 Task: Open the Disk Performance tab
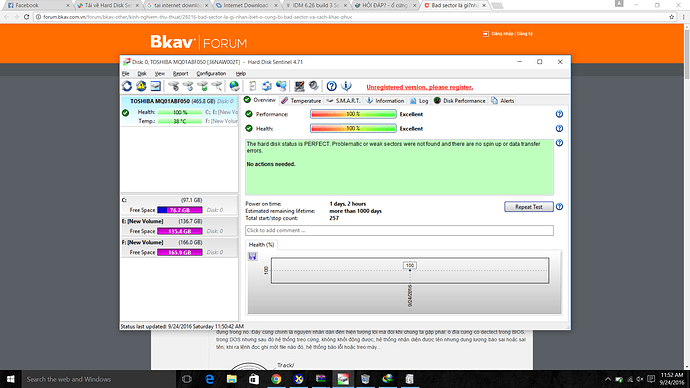click(459, 101)
